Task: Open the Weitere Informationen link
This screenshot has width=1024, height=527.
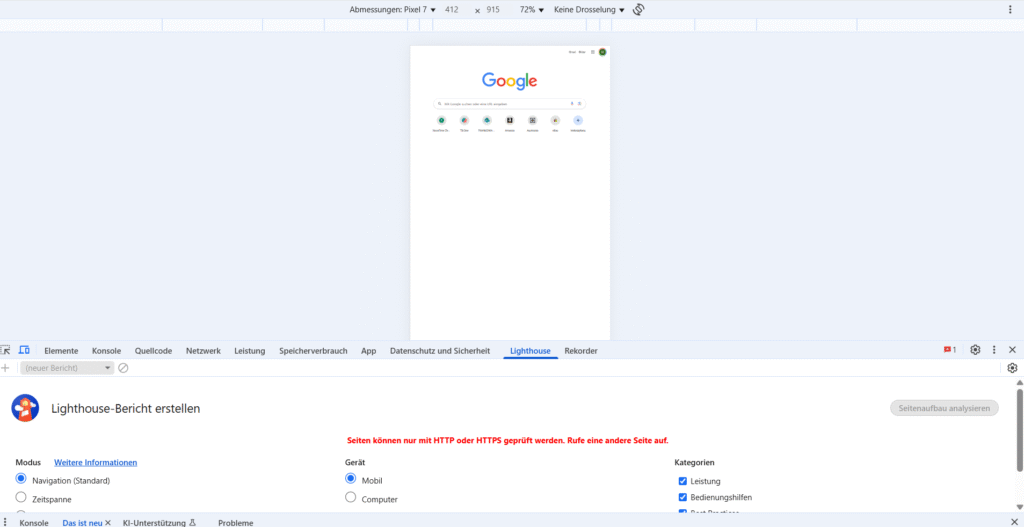Action: 95,462
